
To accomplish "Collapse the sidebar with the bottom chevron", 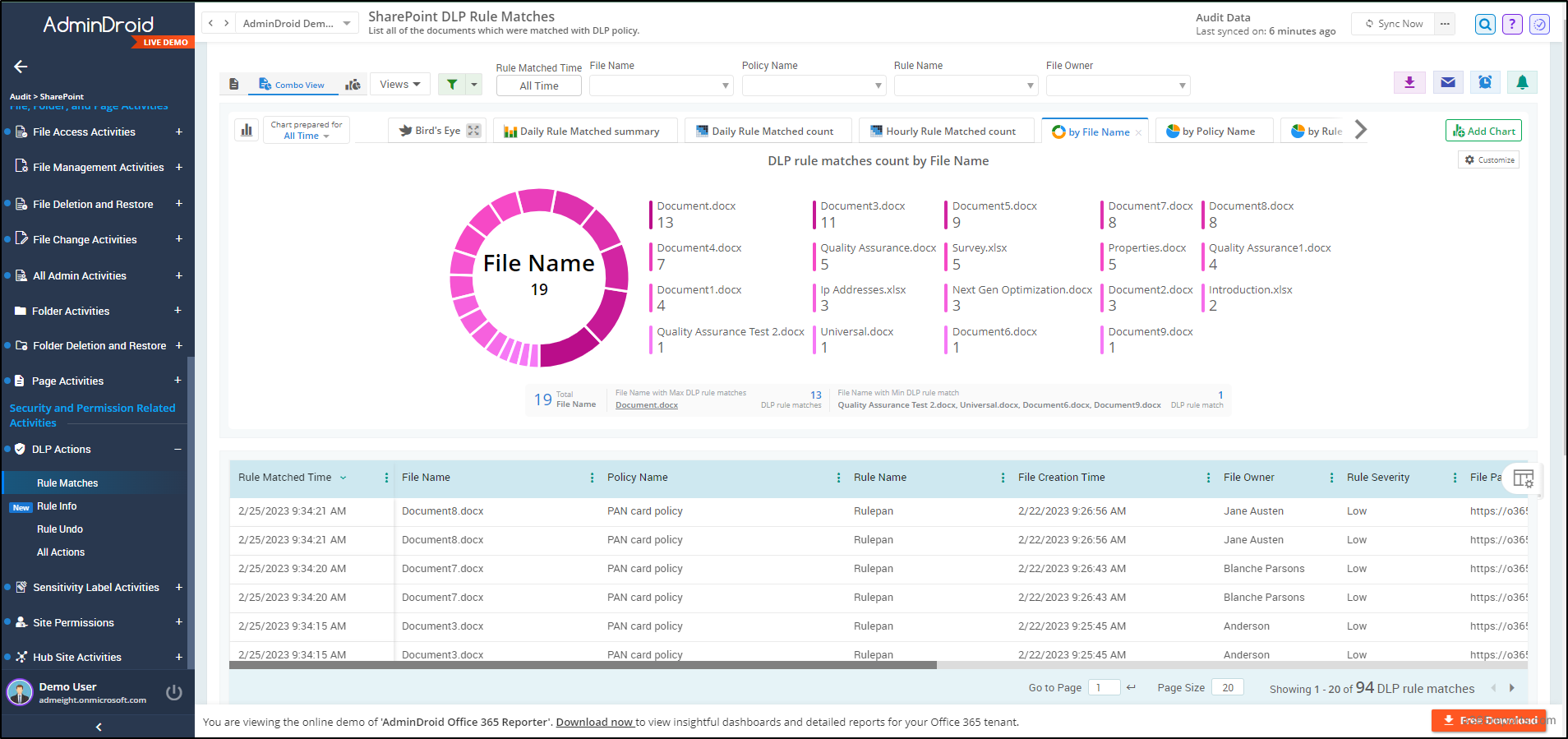I will click(99, 727).
